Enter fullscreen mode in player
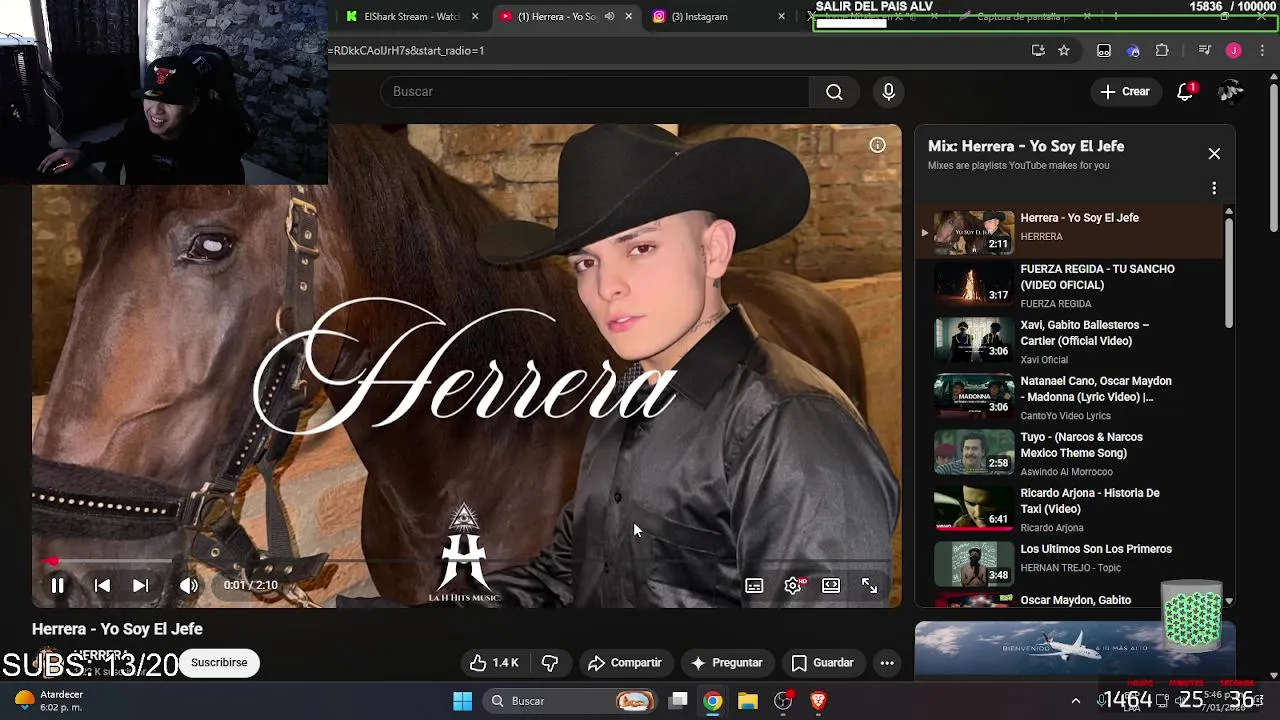 click(x=869, y=586)
